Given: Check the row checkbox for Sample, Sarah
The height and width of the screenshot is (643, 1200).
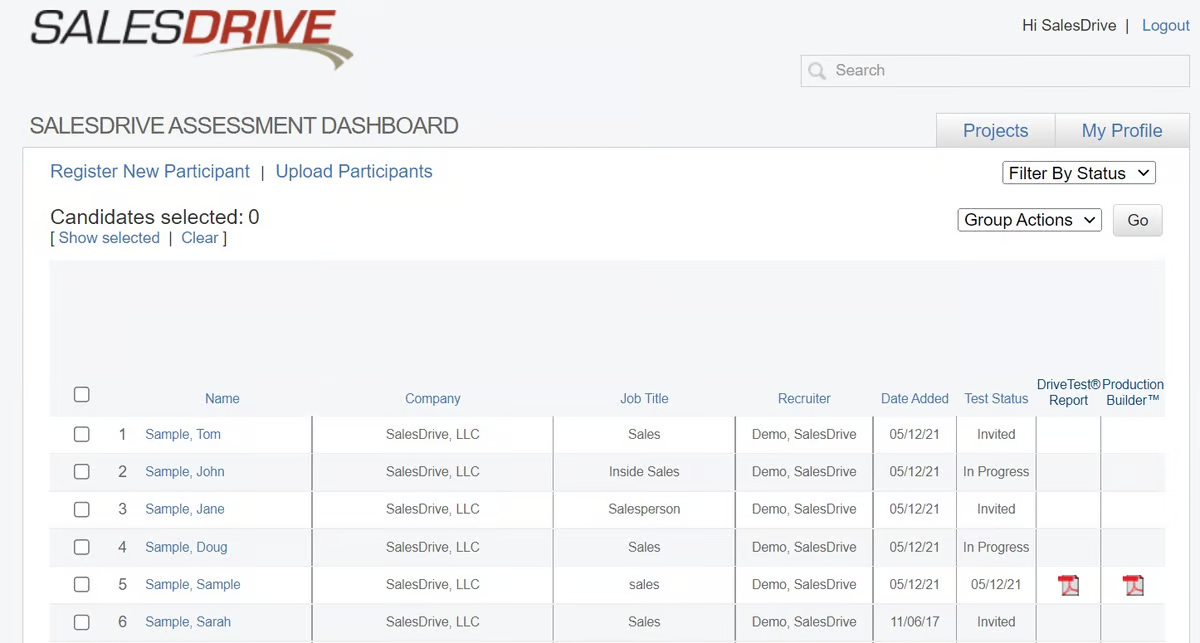Looking at the screenshot, I should [81, 621].
